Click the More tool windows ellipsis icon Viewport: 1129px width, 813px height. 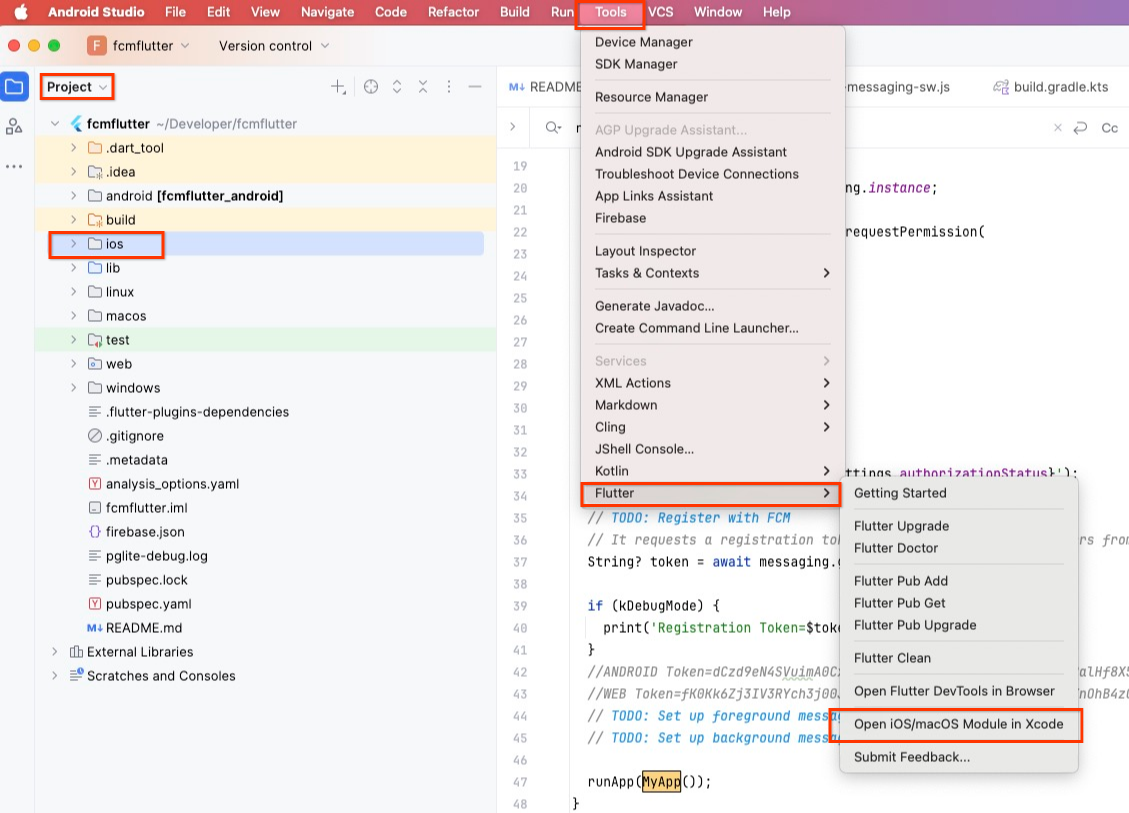(x=14, y=166)
